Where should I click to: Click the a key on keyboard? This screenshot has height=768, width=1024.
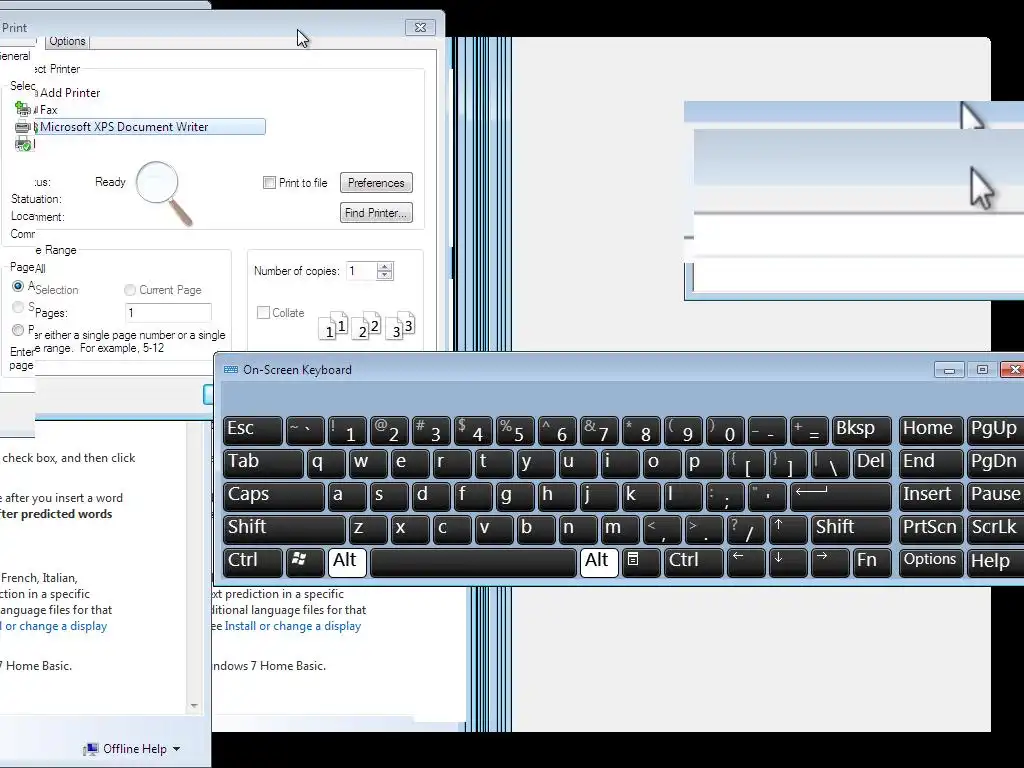click(347, 497)
